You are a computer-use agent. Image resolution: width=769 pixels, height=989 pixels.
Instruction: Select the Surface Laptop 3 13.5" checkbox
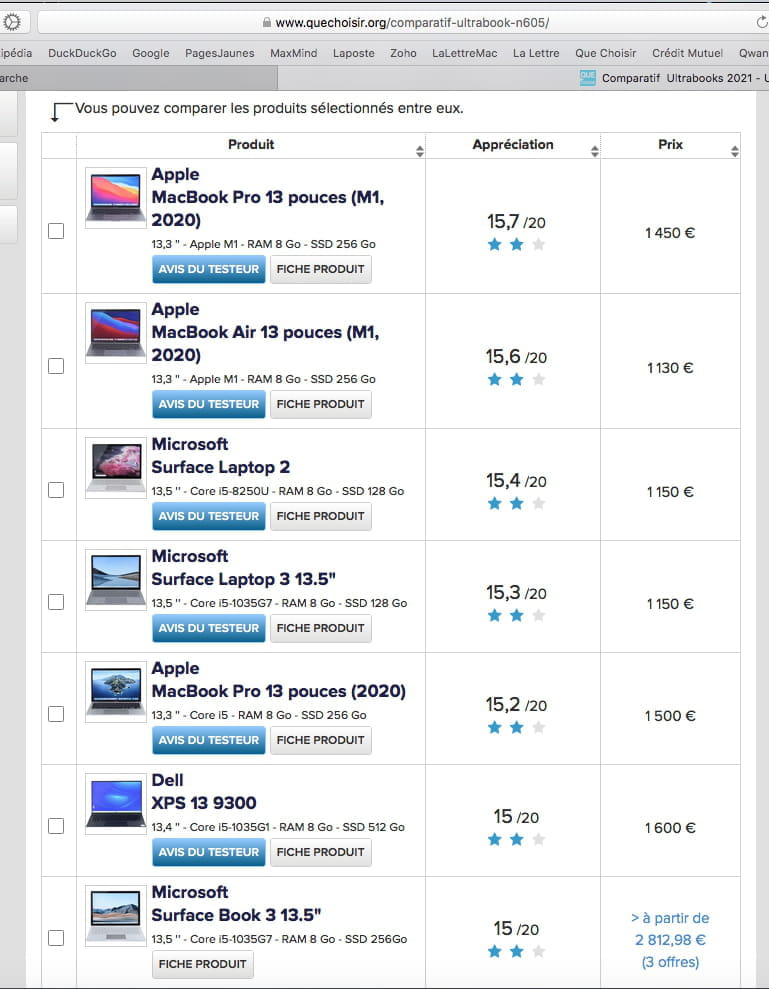point(56,602)
